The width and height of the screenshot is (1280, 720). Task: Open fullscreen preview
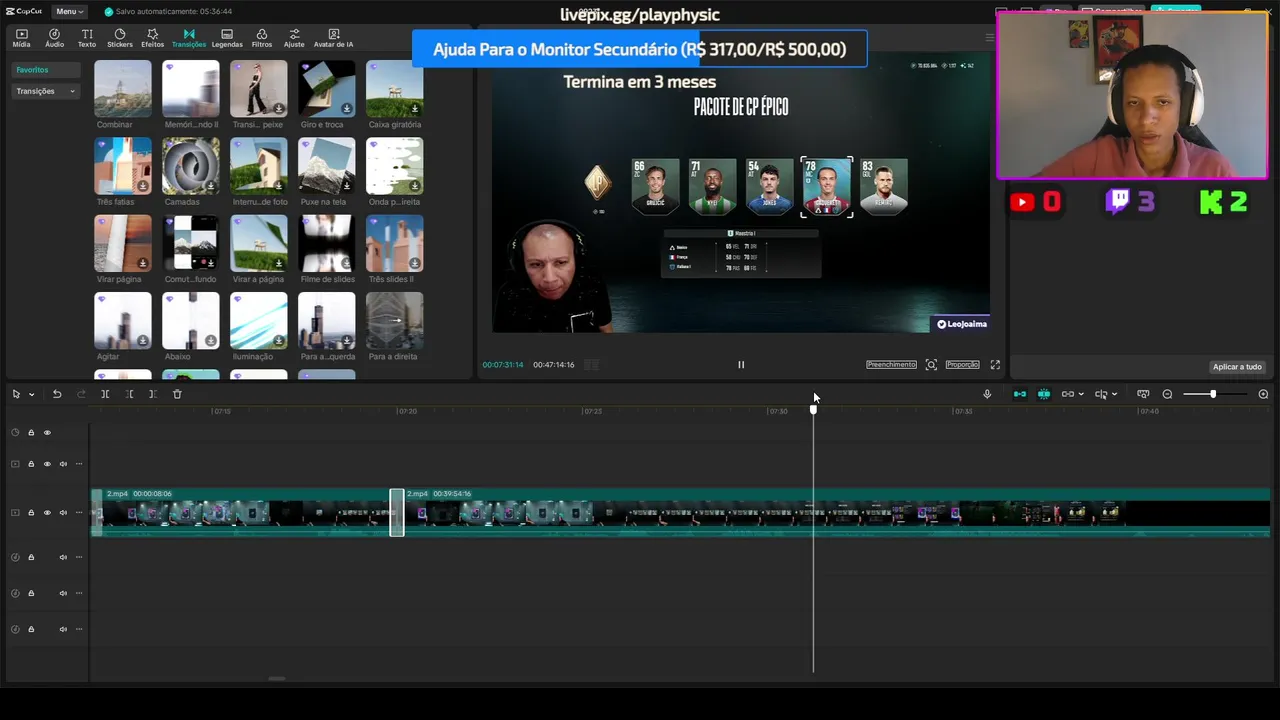(995, 365)
